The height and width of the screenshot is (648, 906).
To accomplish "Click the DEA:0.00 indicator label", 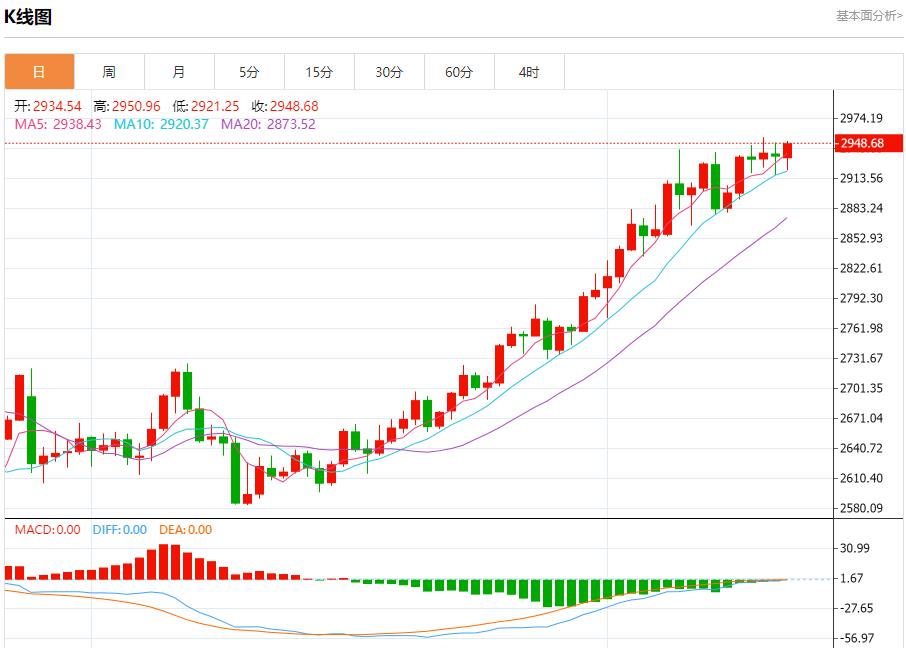I will click(x=186, y=530).
